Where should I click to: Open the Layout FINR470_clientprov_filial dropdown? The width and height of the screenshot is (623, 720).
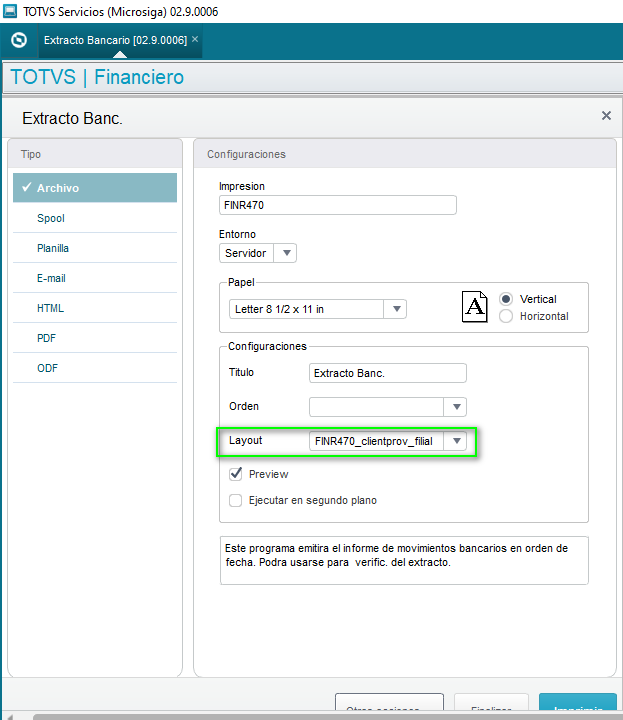388,441
